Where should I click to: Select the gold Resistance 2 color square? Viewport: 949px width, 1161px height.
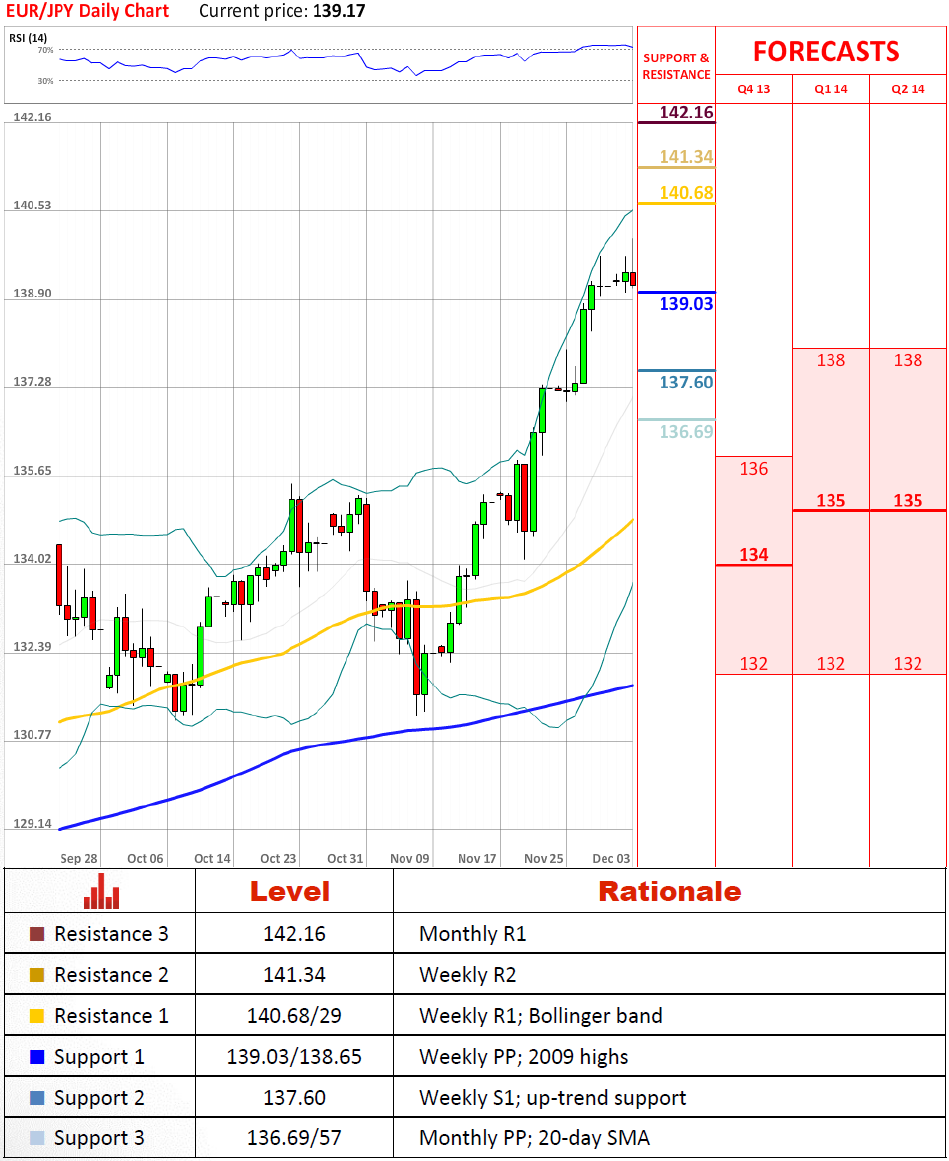pyautogui.click(x=37, y=976)
